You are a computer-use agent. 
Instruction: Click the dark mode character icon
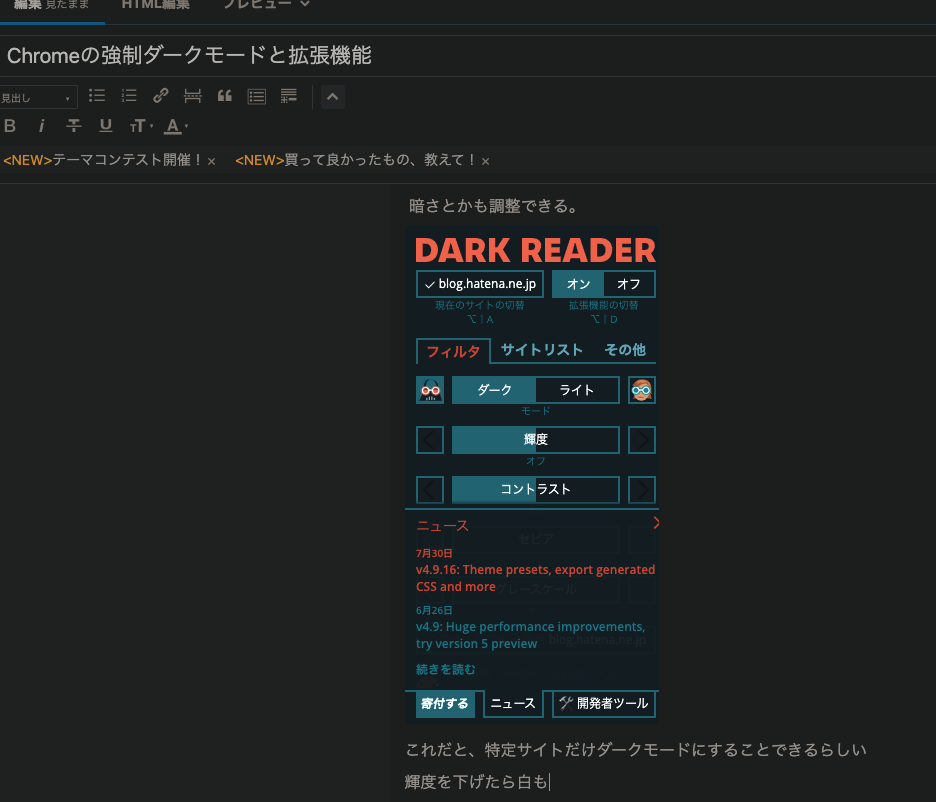pos(430,390)
